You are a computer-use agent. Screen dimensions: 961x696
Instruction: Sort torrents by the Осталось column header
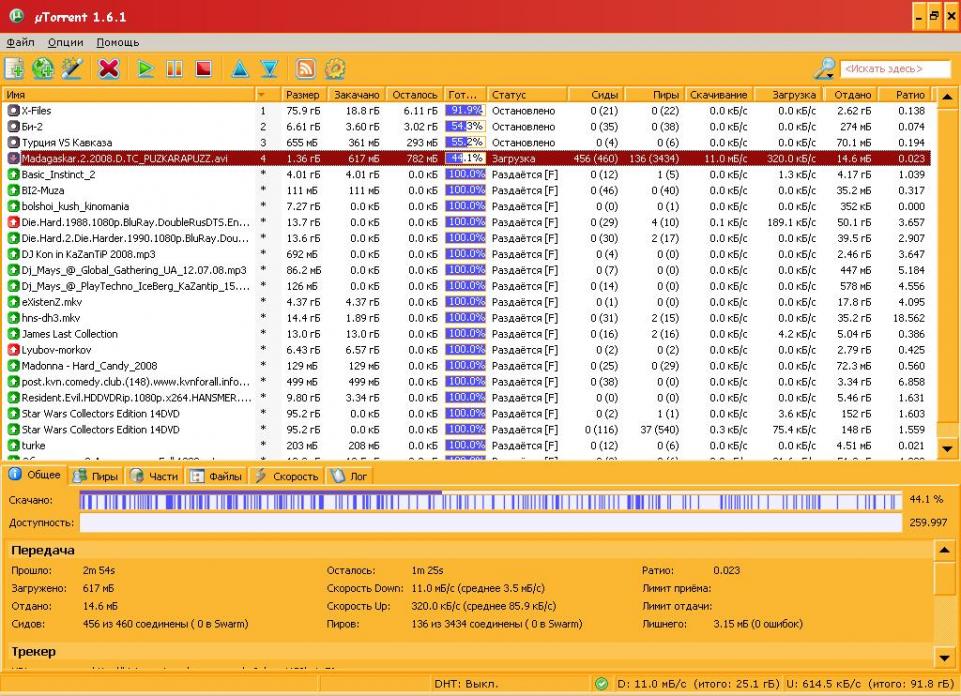[x=414, y=95]
